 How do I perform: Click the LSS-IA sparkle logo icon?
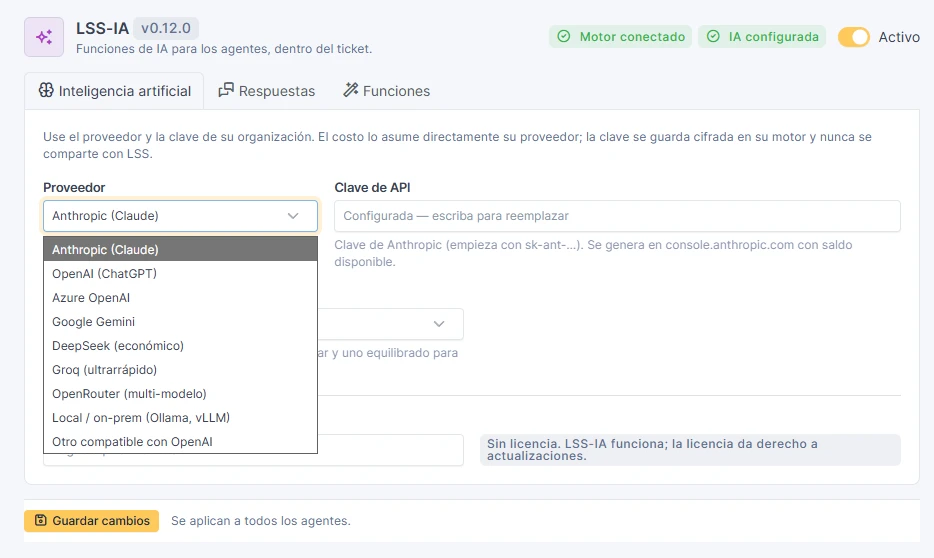(x=44, y=37)
